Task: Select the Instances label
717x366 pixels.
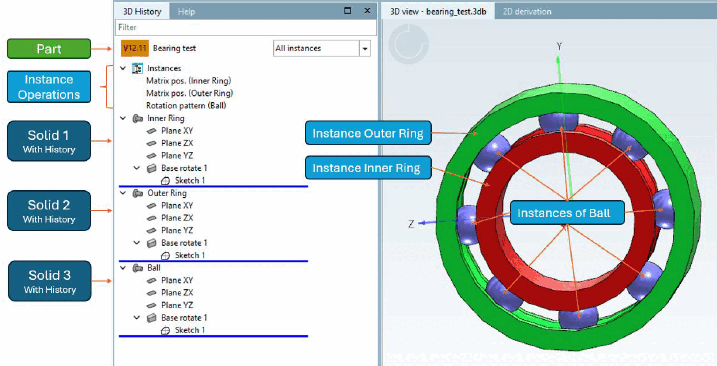Action: click(164, 69)
